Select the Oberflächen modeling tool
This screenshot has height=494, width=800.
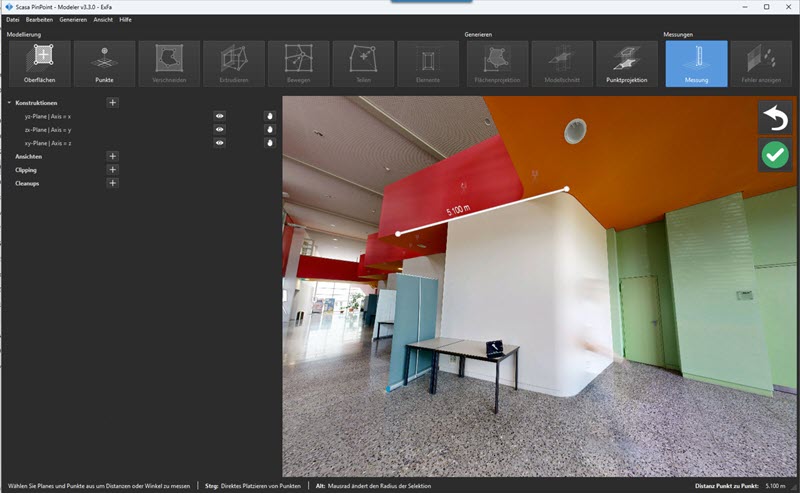[40, 64]
